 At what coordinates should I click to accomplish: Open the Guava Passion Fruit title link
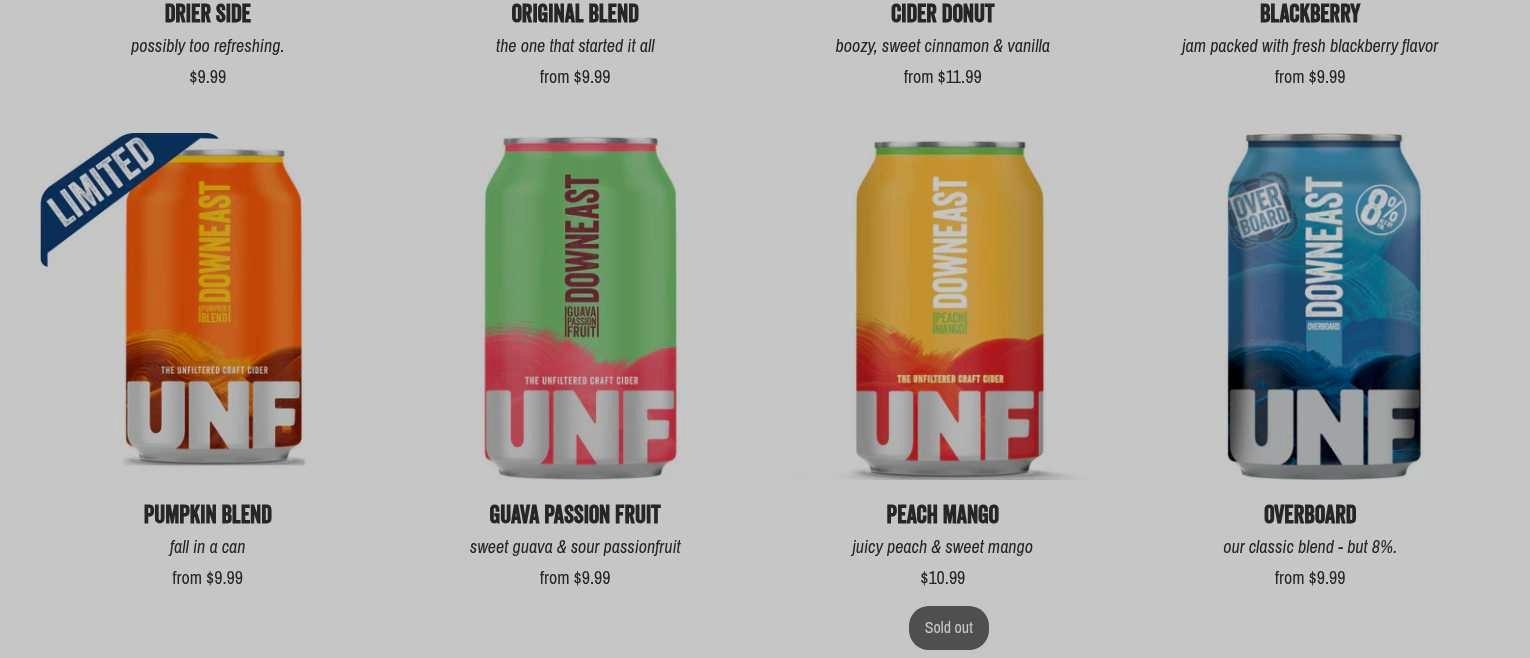[575, 515]
